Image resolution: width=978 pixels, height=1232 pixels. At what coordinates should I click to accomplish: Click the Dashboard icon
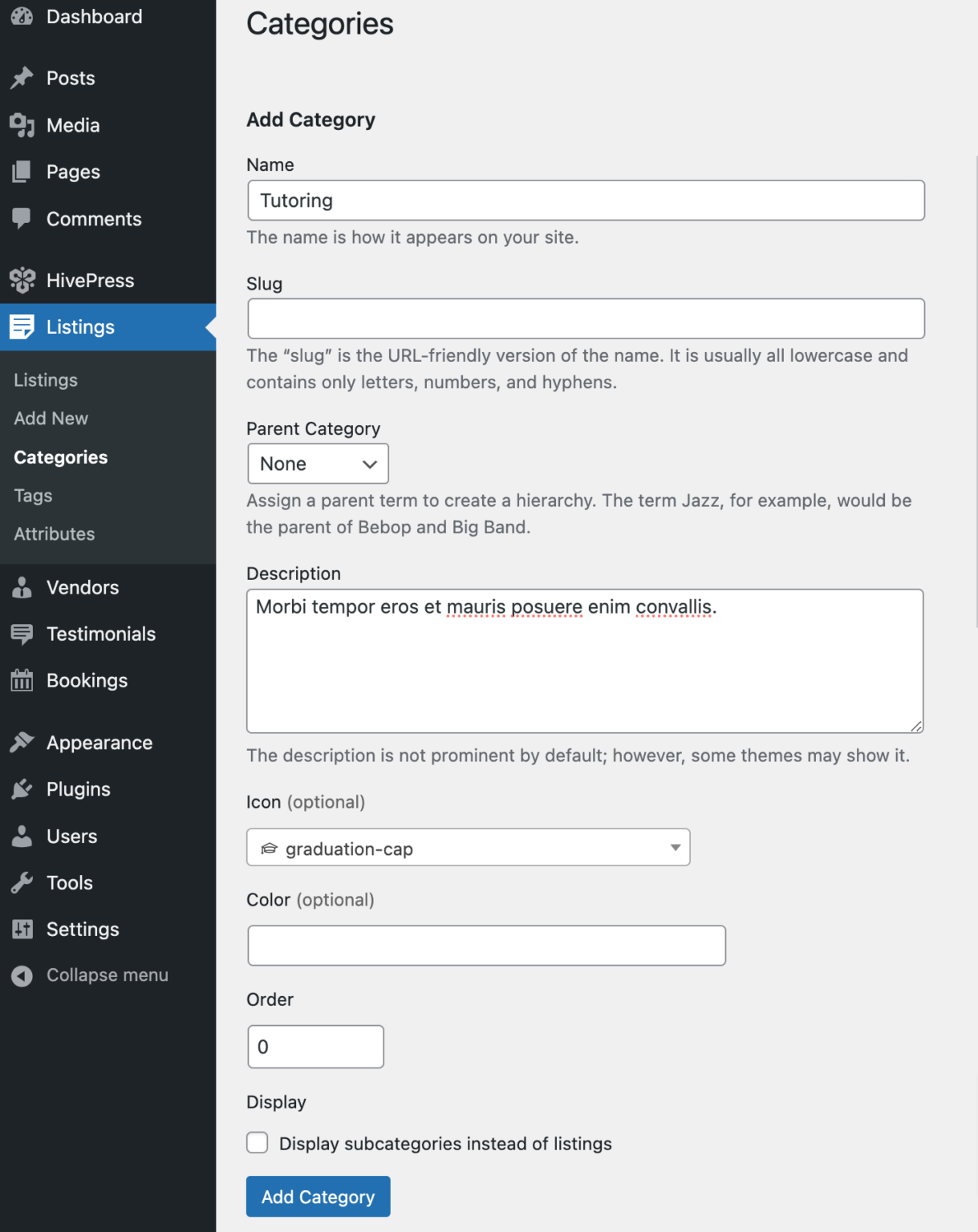tap(21, 15)
